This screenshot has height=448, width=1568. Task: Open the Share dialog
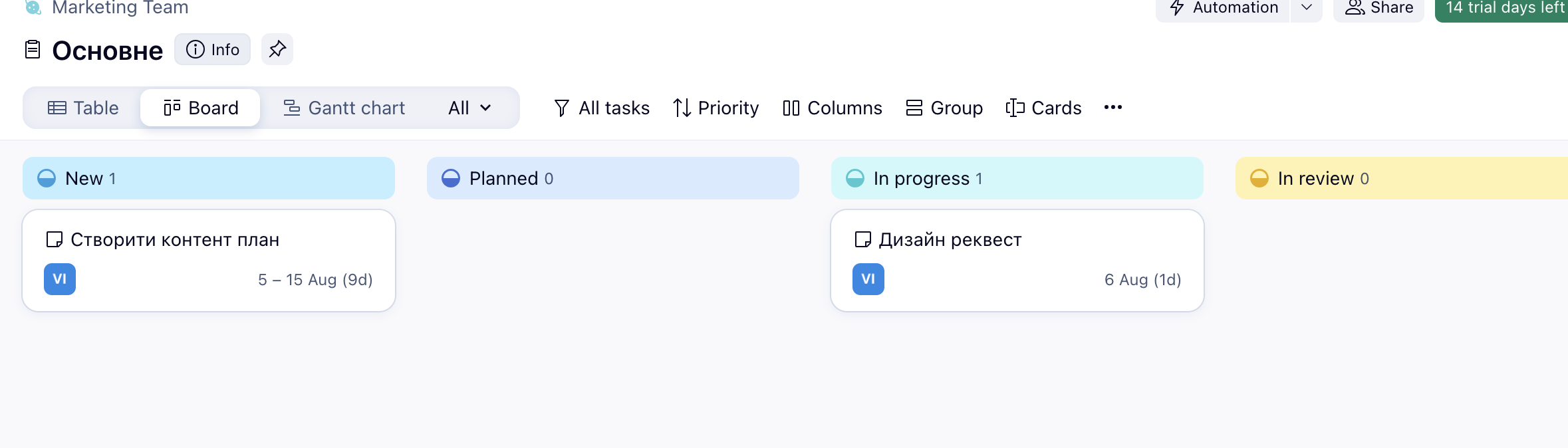point(1378,8)
